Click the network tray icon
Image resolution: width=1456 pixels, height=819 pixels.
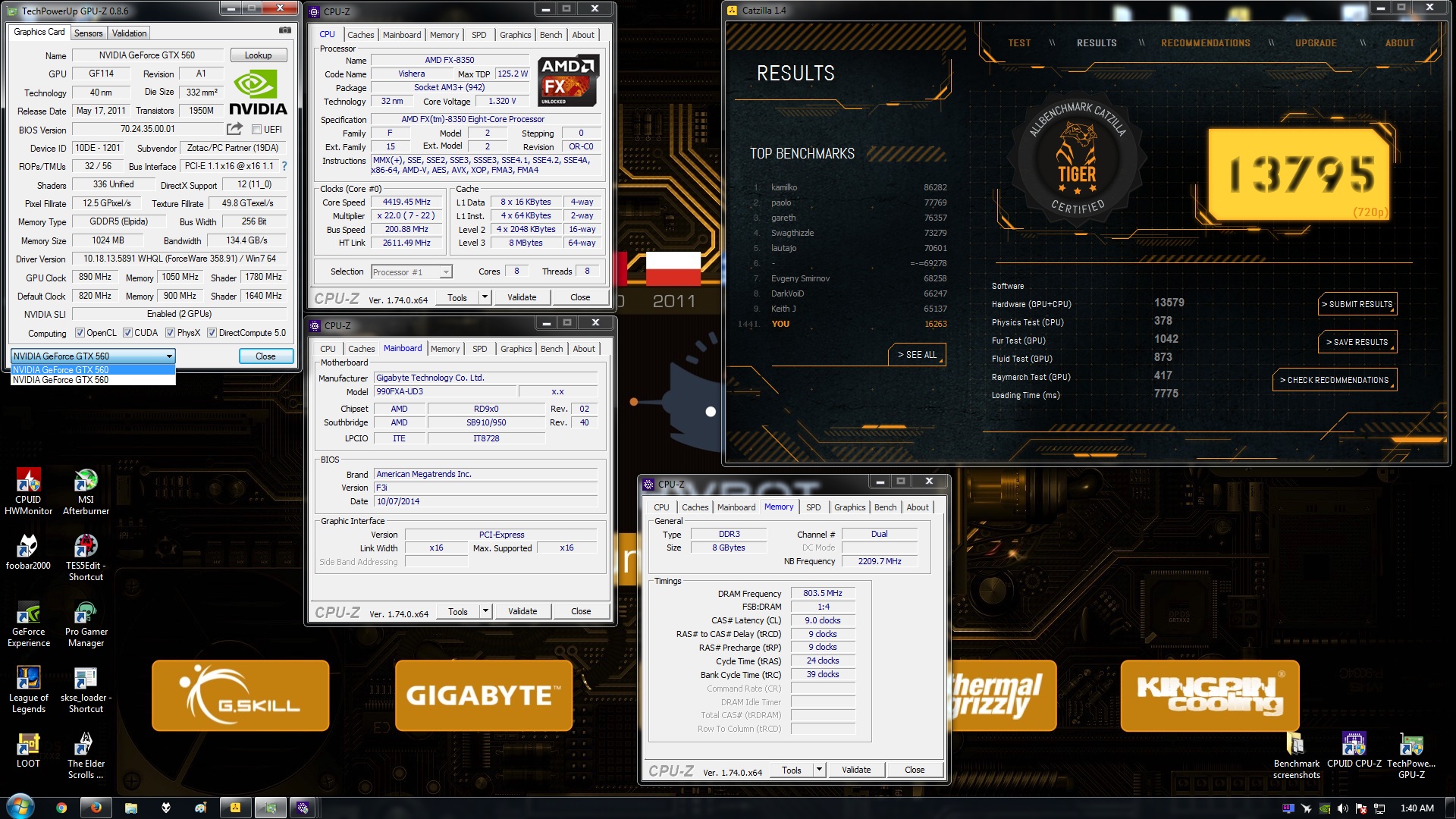point(1379,808)
